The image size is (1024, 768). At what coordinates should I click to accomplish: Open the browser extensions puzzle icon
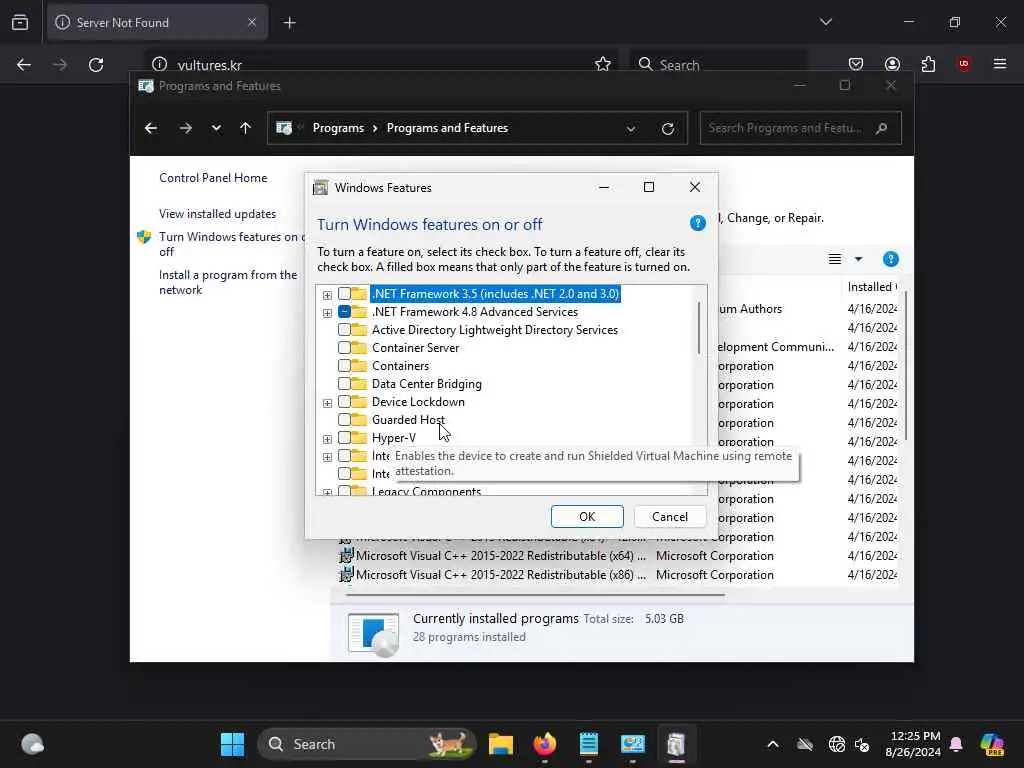(928, 64)
